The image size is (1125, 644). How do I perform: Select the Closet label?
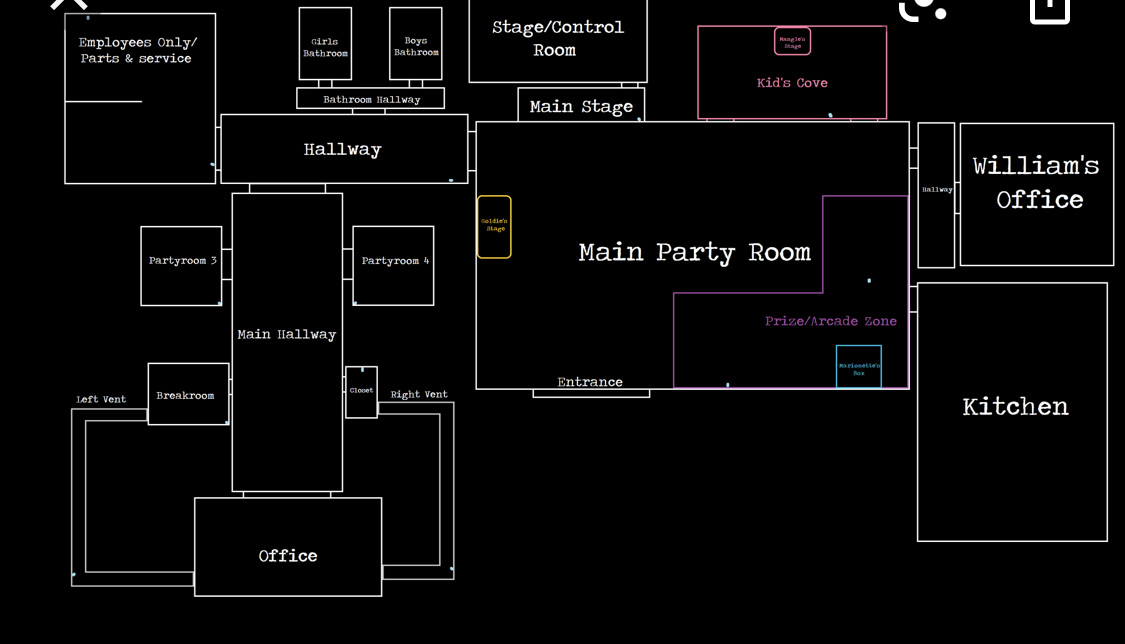coord(361,390)
